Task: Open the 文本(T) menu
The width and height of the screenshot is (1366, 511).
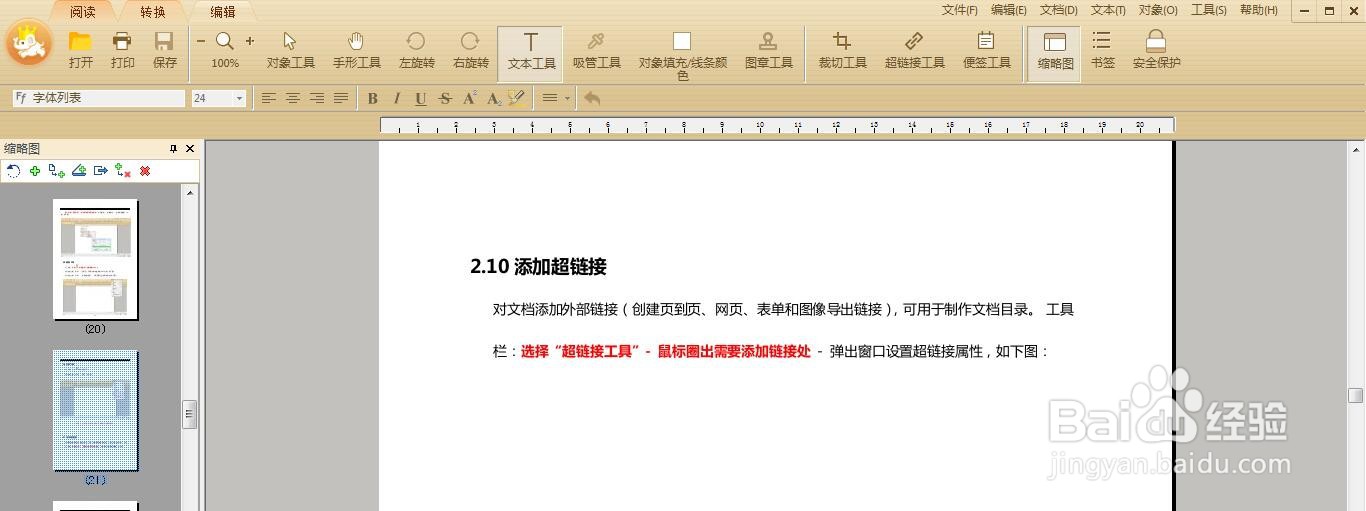Action: pyautogui.click(x=1108, y=10)
